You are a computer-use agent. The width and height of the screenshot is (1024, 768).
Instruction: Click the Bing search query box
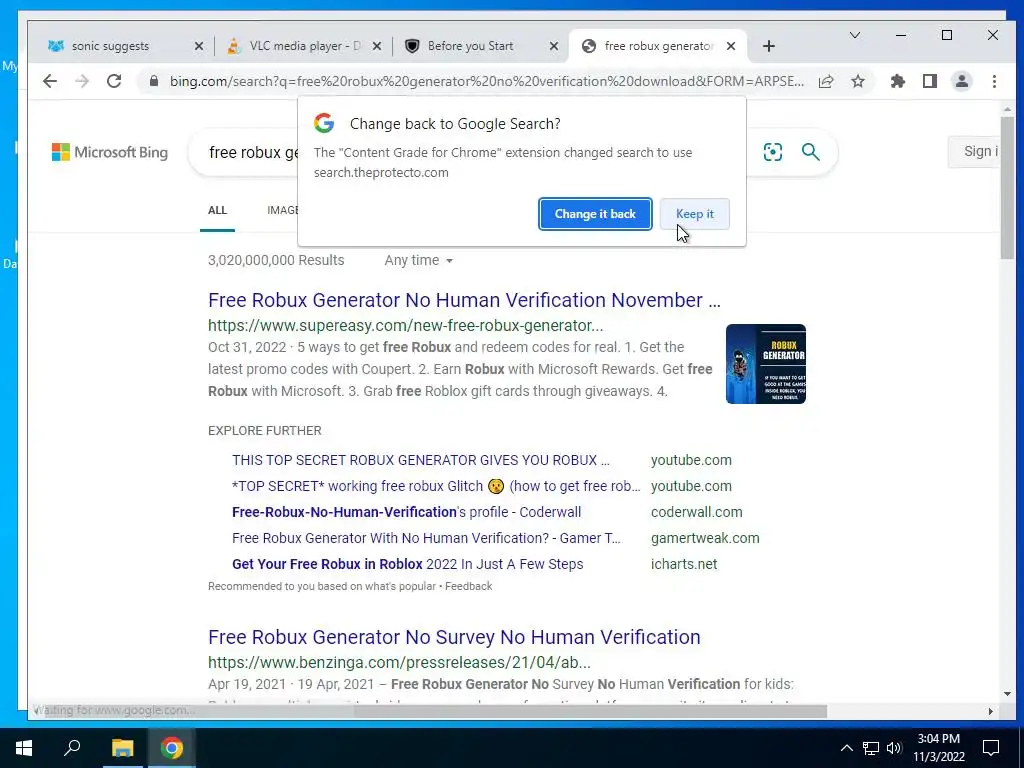[253, 152]
